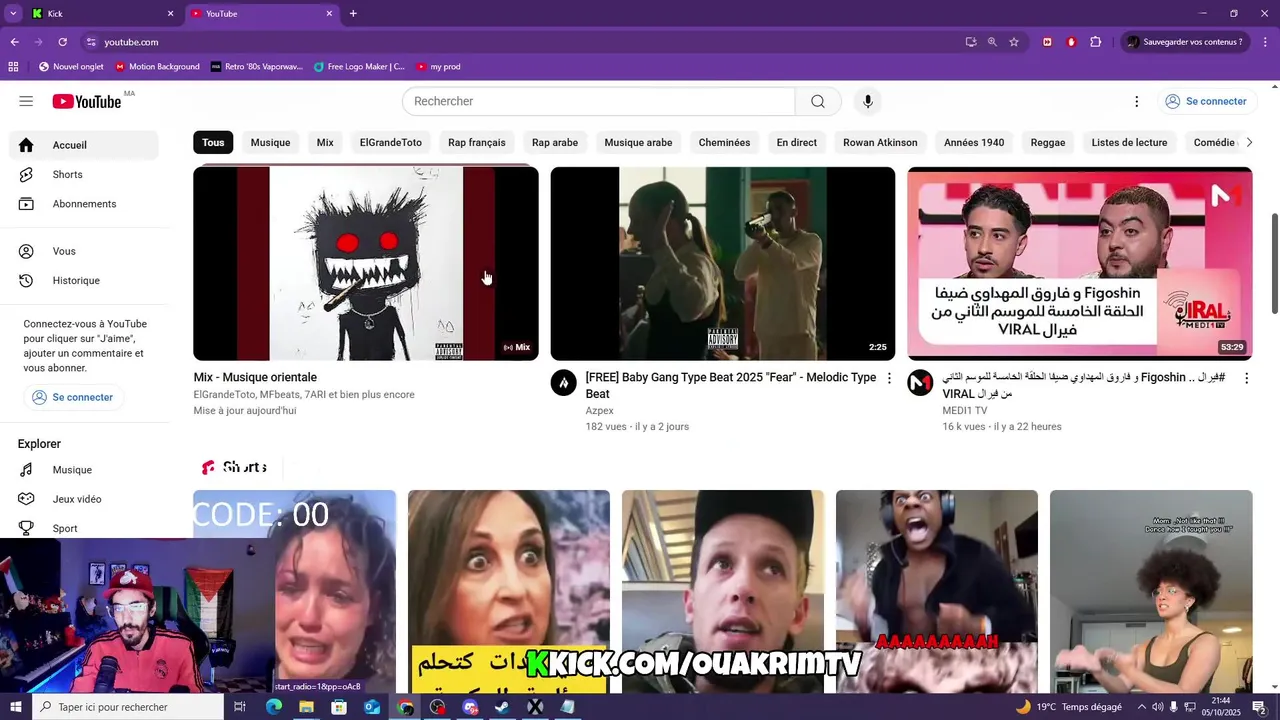The image size is (1280, 720).
Task: Open the Mix Musique orientale thumbnail
Action: [x=366, y=264]
